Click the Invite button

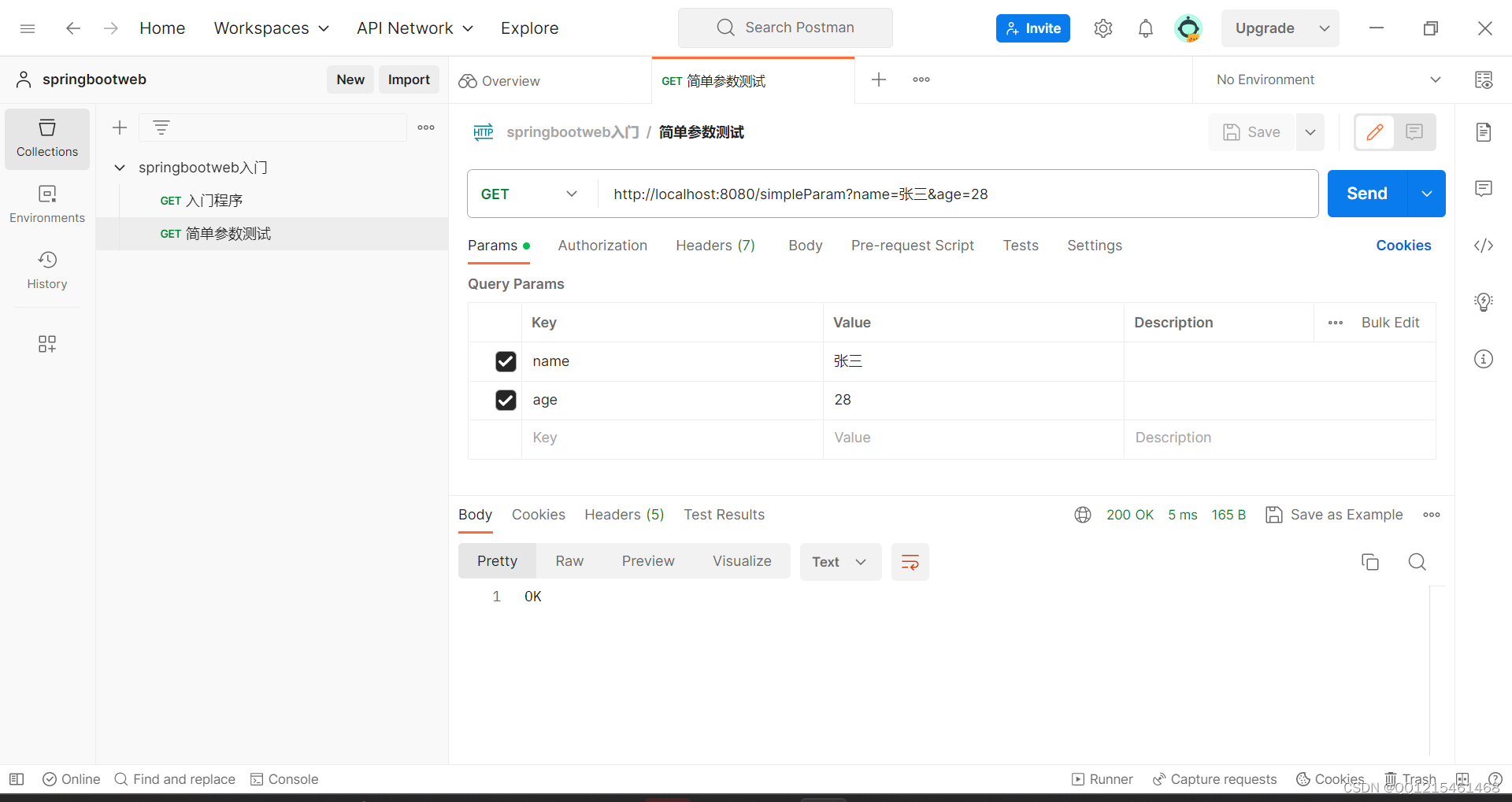[x=1033, y=28]
